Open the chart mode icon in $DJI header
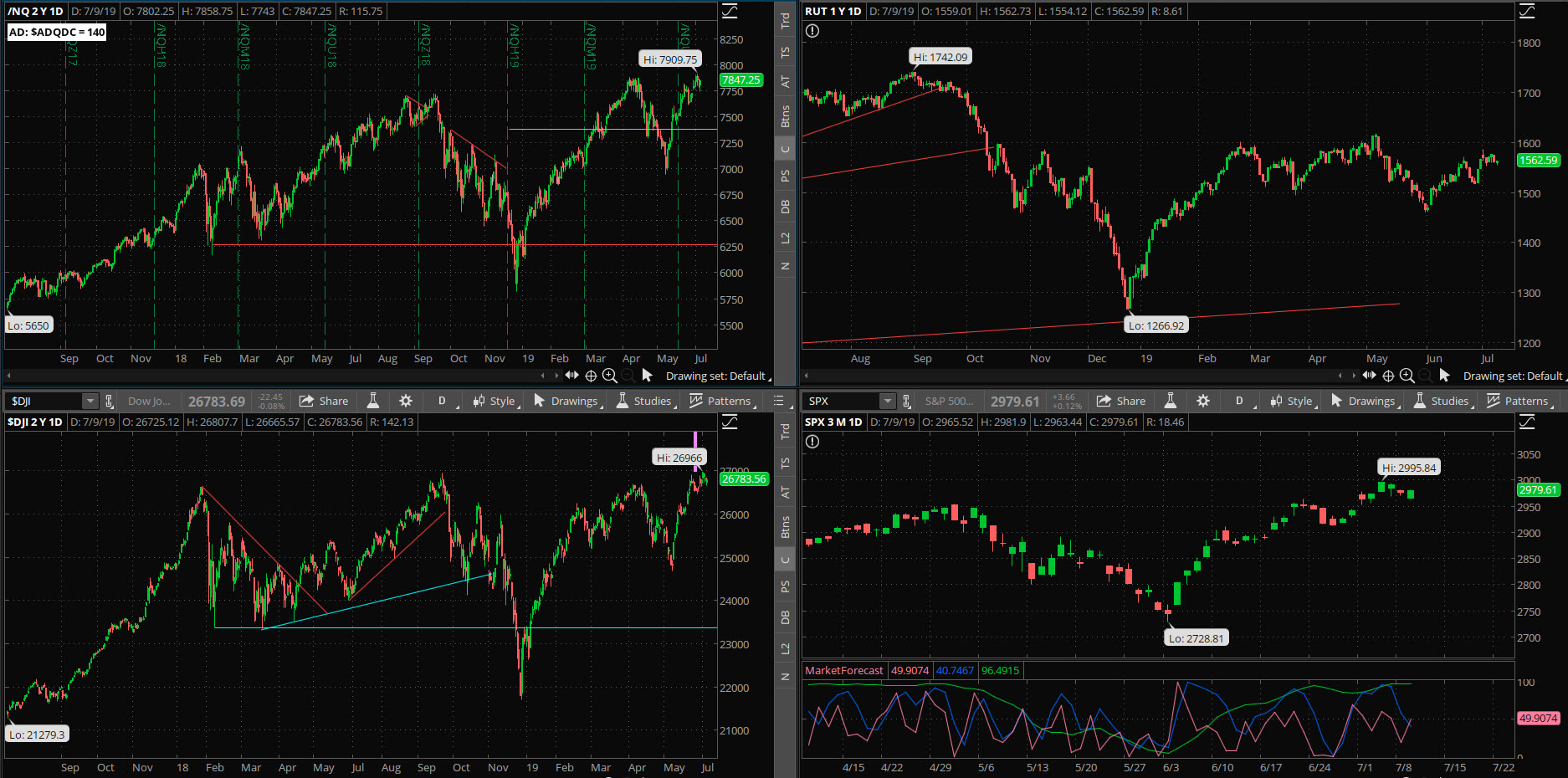This screenshot has width=1568, height=778. coord(730,422)
